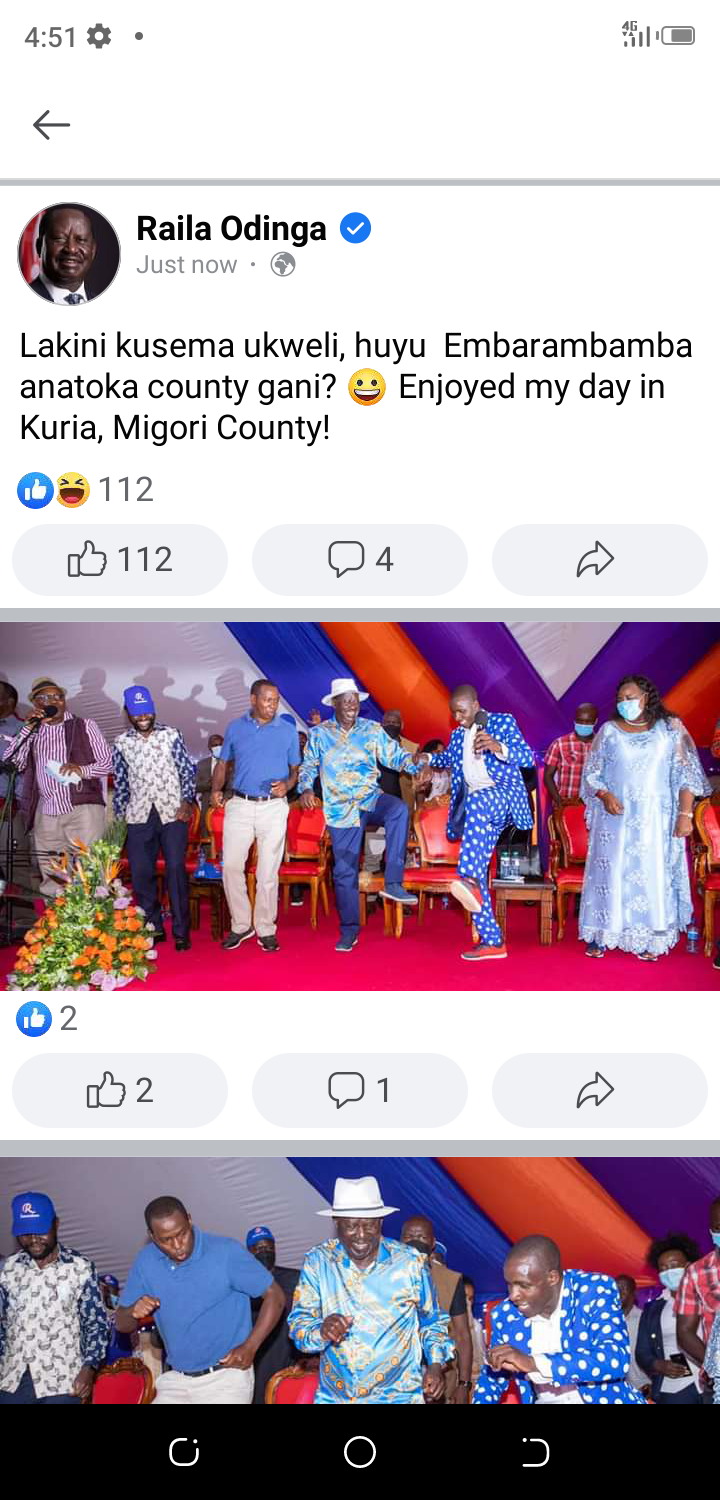
Task: Share the first photo via arrow icon
Action: (599, 1090)
